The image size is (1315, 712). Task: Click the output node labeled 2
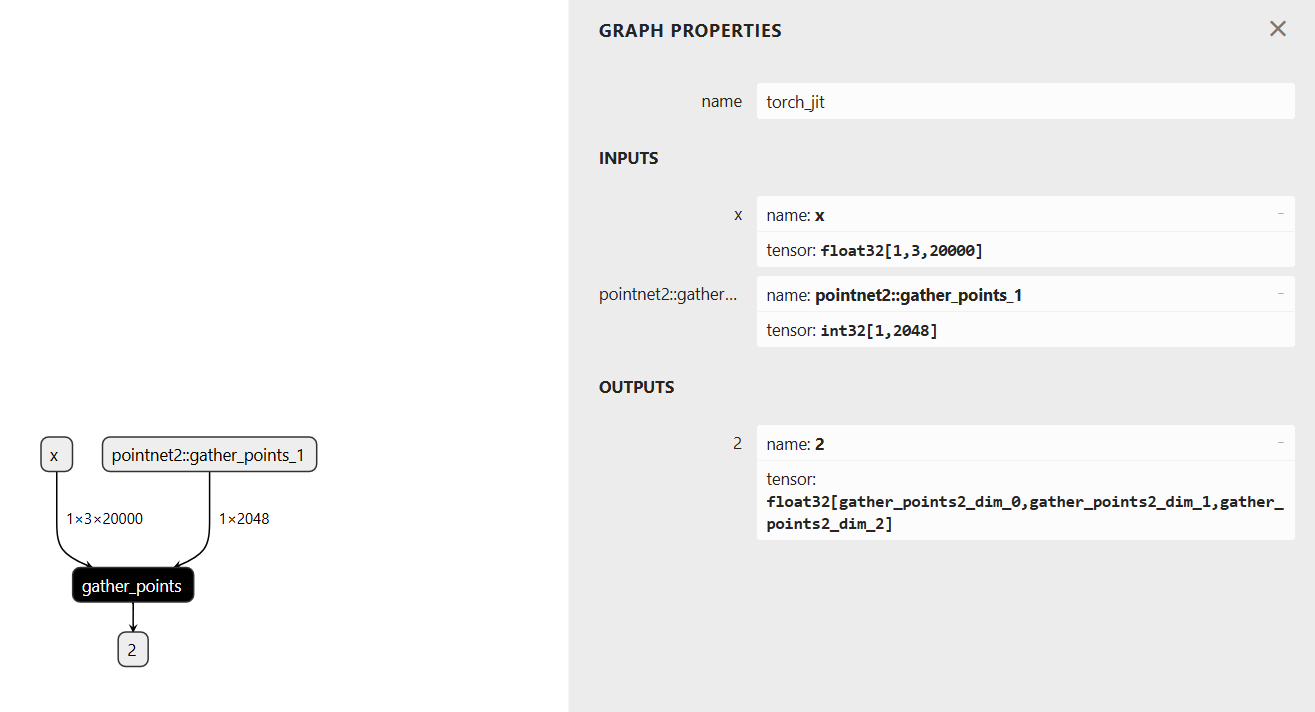[x=133, y=650]
